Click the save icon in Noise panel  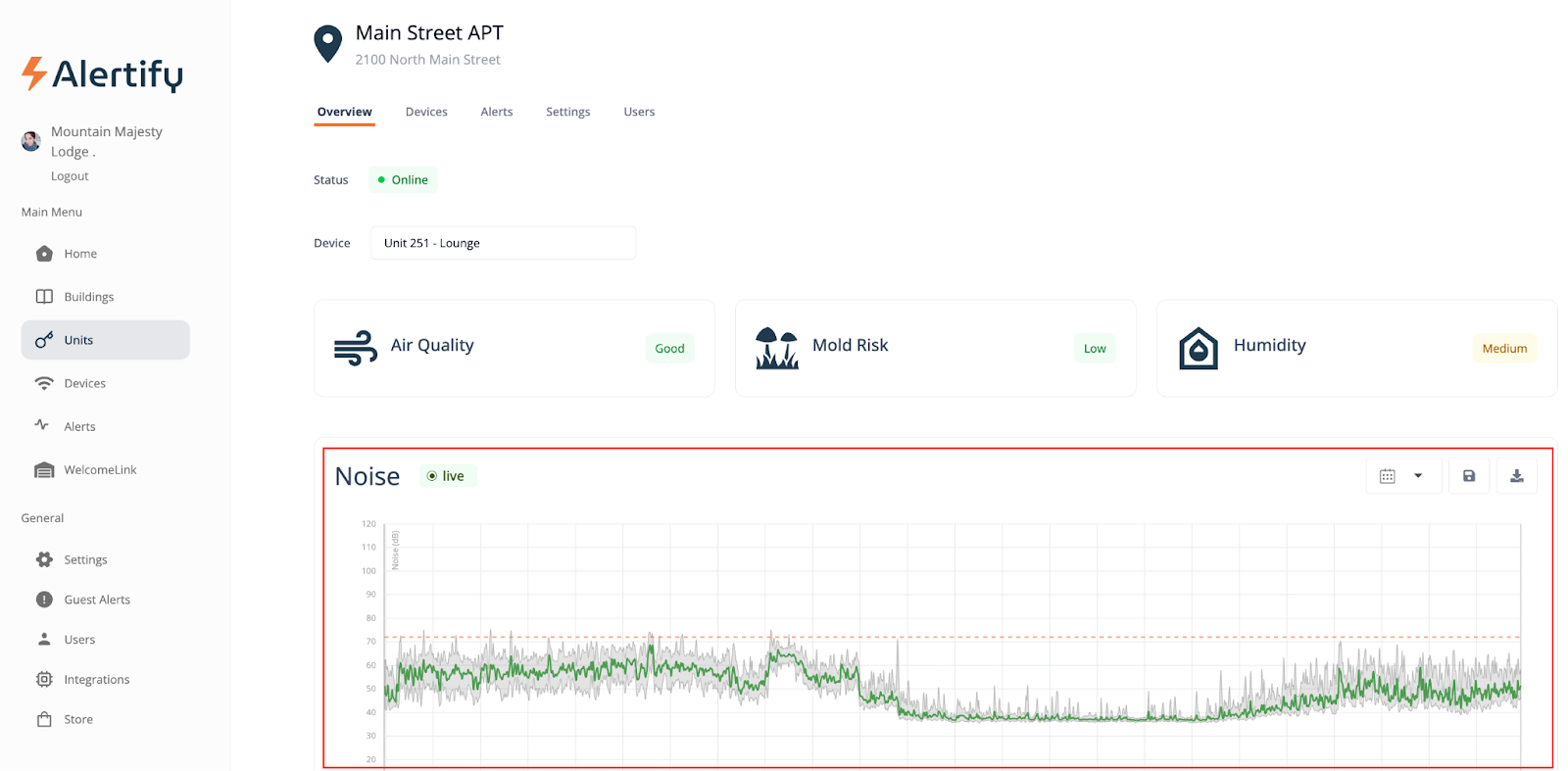[x=1468, y=476]
